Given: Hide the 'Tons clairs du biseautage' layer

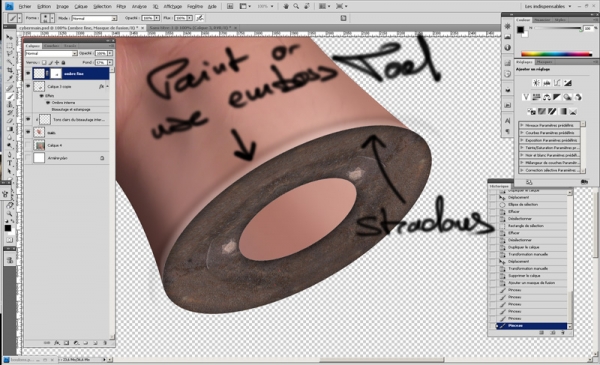Looking at the screenshot, I should click(x=28, y=119).
